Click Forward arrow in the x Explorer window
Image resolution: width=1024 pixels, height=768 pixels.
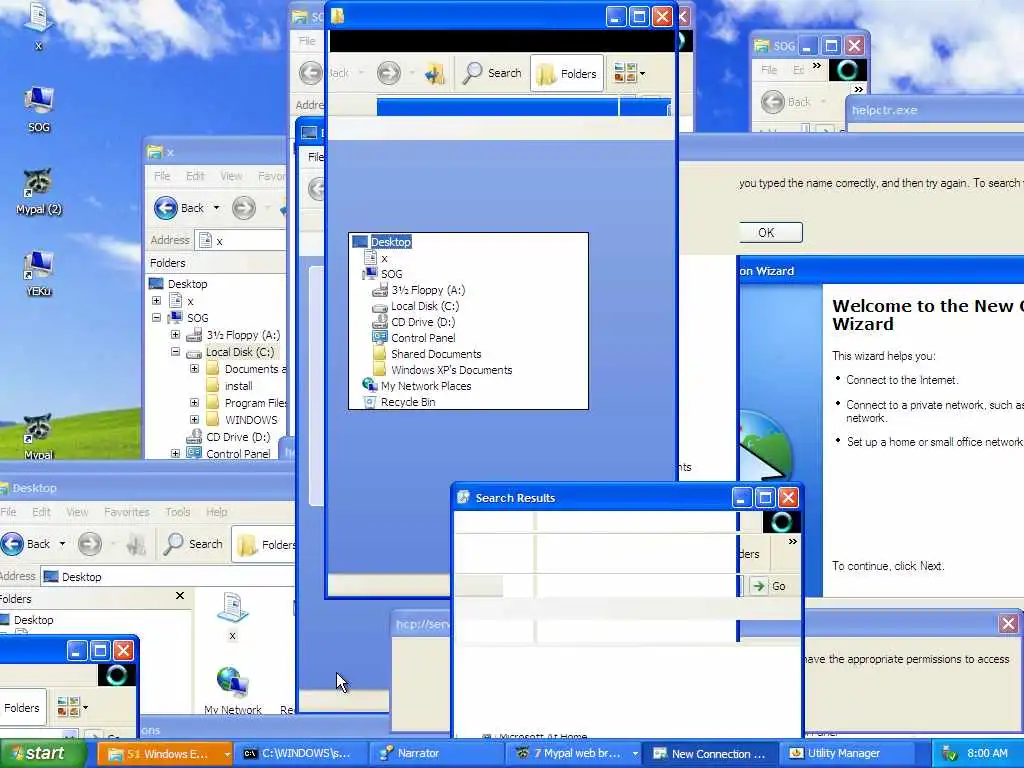pos(244,208)
